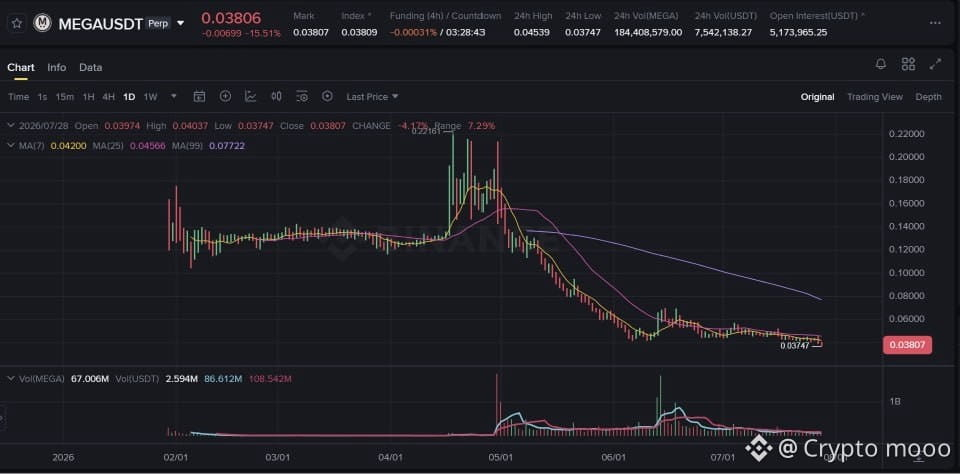Click the 05/01 date label on time axis
This screenshot has width=960, height=474.
[x=500, y=457]
